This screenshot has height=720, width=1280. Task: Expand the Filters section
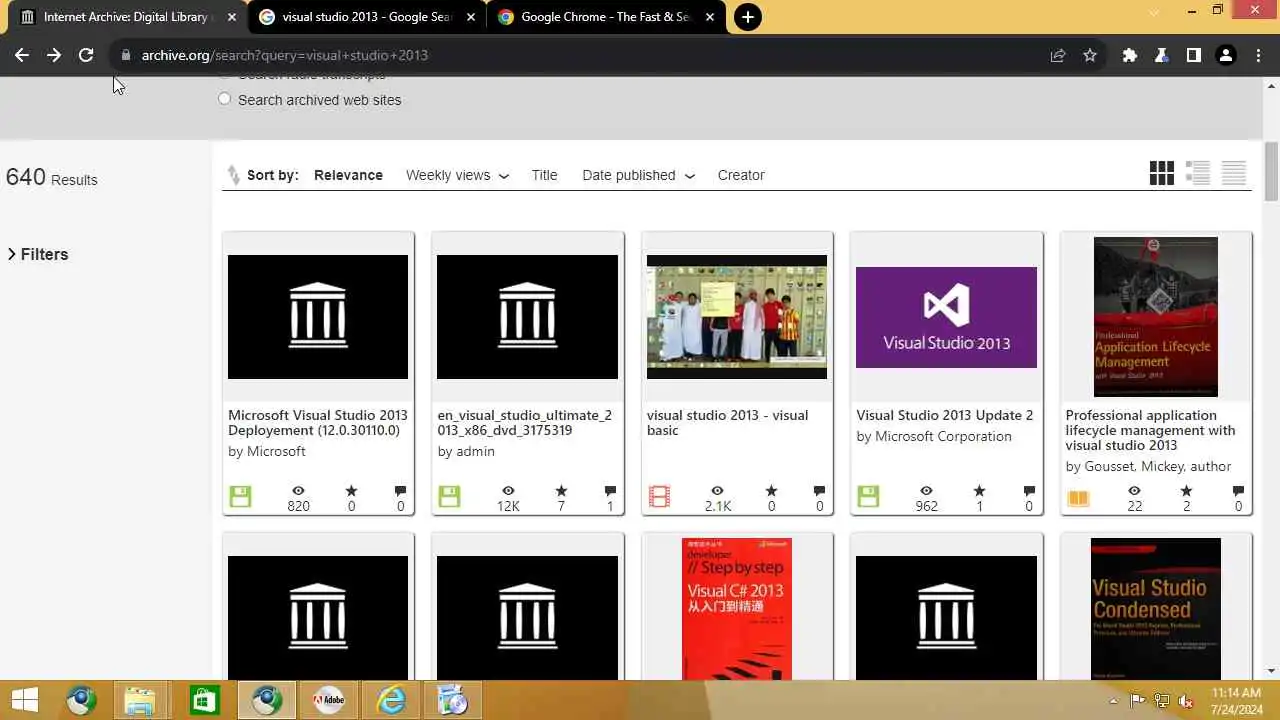tap(38, 254)
